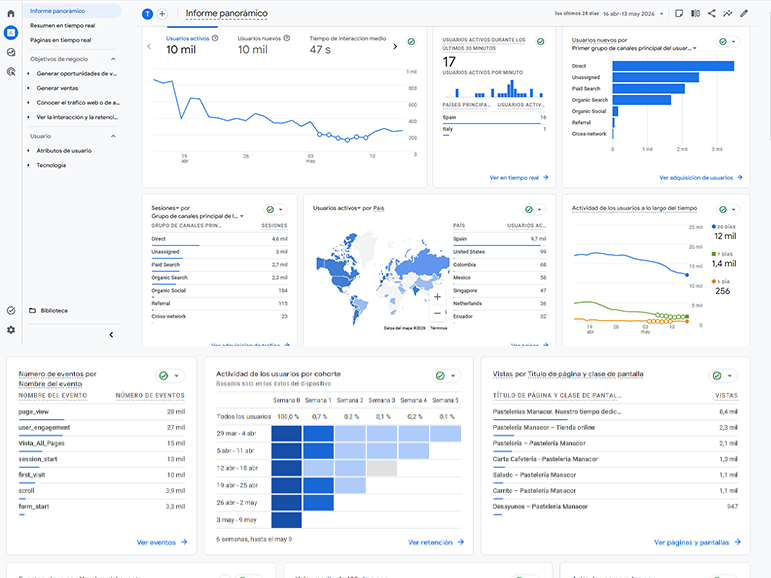Open Biblioteca in the sidebar
Image resolution: width=771 pixels, height=578 pixels.
point(54,311)
